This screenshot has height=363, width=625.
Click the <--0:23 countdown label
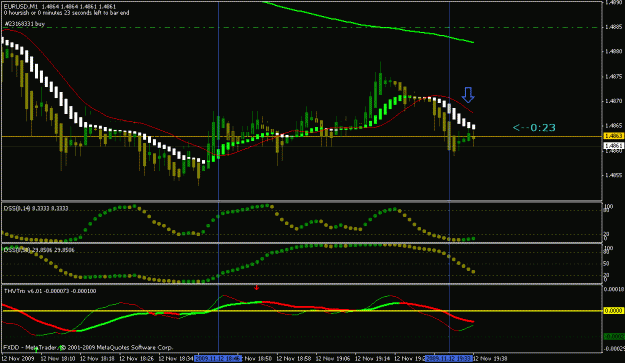click(x=534, y=128)
